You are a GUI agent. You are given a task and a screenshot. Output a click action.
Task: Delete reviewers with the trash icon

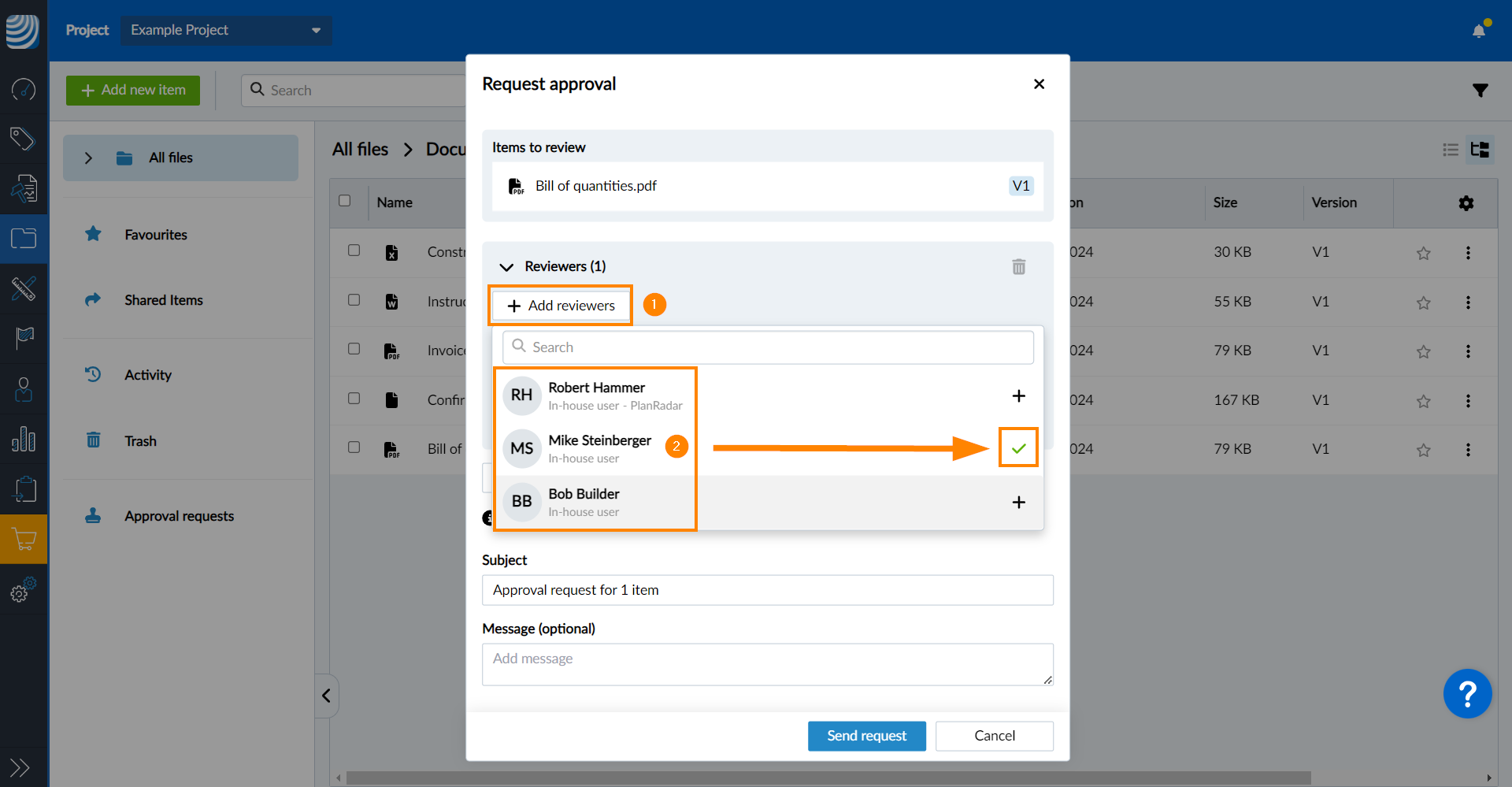click(1018, 267)
